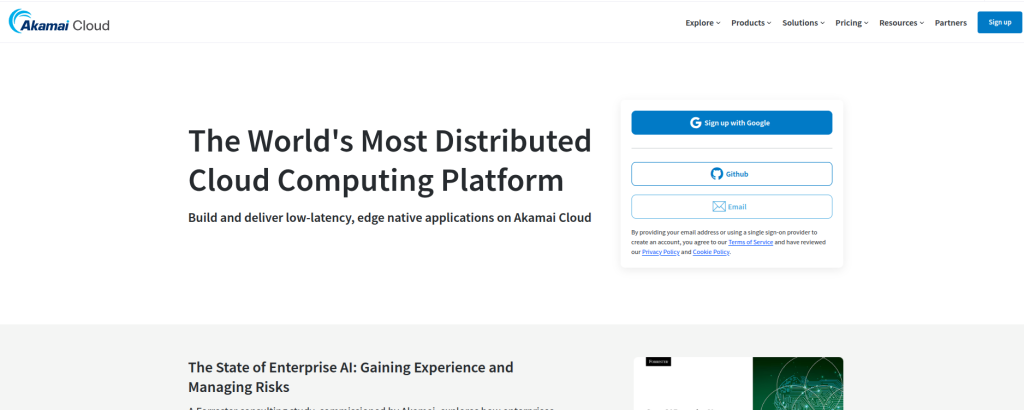1024x410 pixels.
Task: Click the Forrester badge on the report image
Action: click(x=658, y=362)
